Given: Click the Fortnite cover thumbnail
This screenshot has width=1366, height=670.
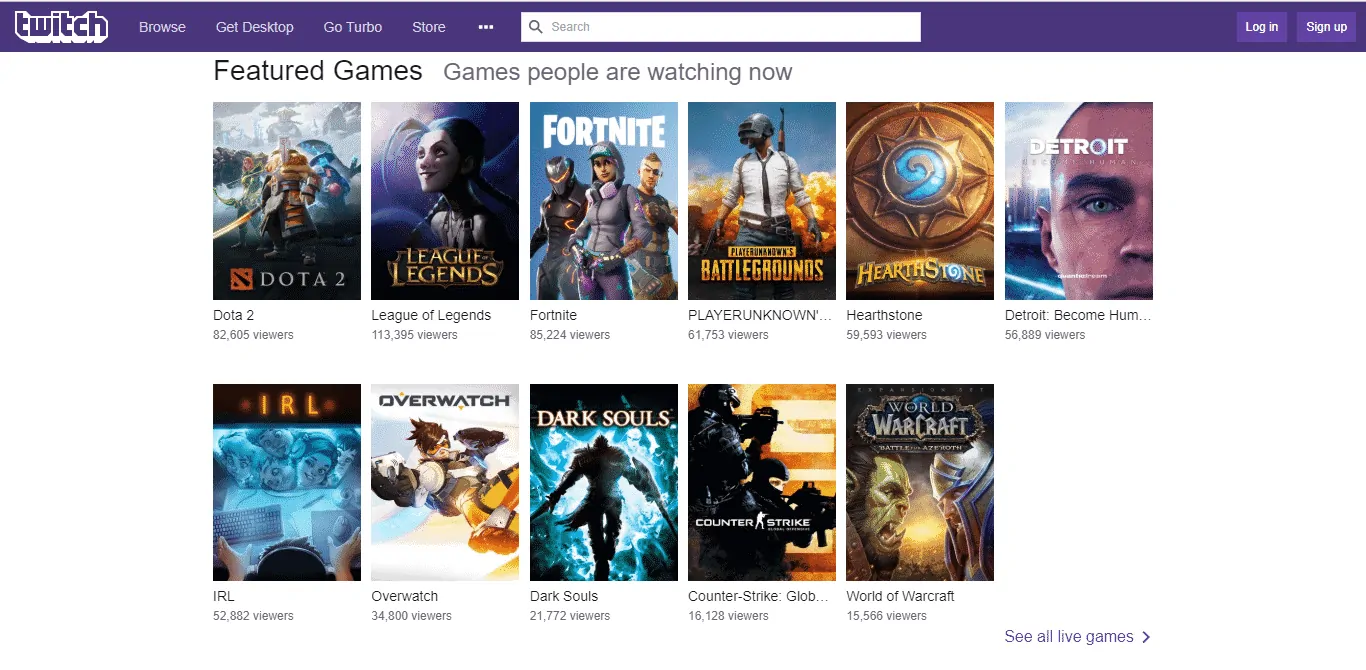Looking at the screenshot, I should [603, 200].
